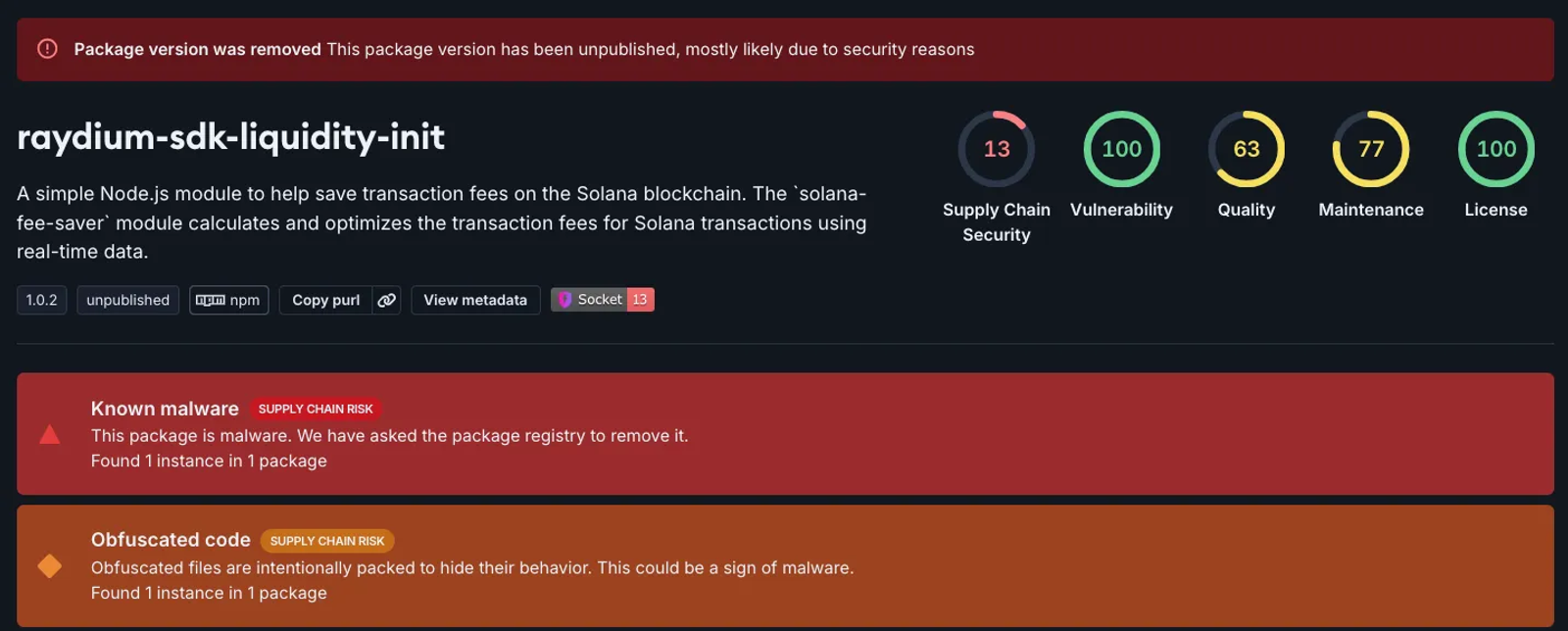Click the Supply Chain Risk tag on Known malware
The height and width of the screenshot is (631, 1568).
(316, 409)
